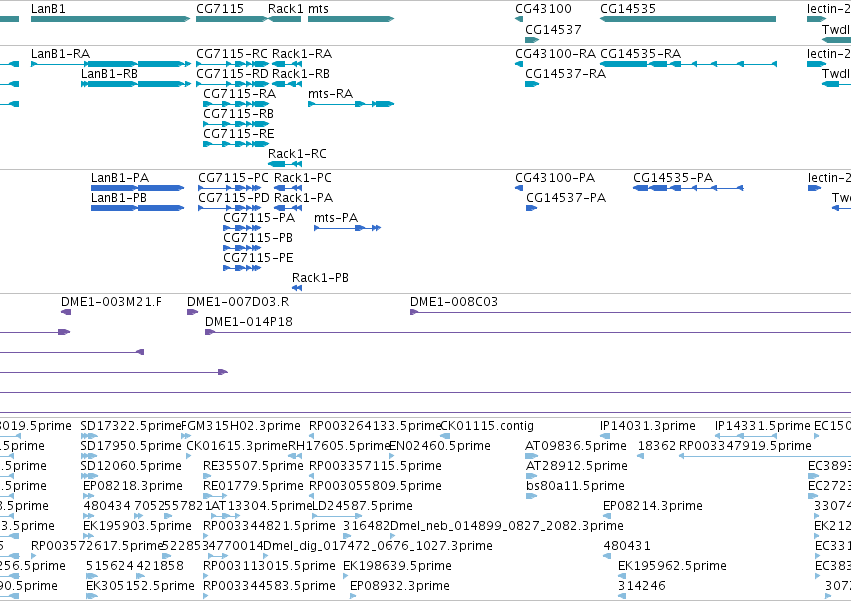Click EST SD12060.5prime
This screenshot has width=851, height=601.
click(x=89, y=476)
